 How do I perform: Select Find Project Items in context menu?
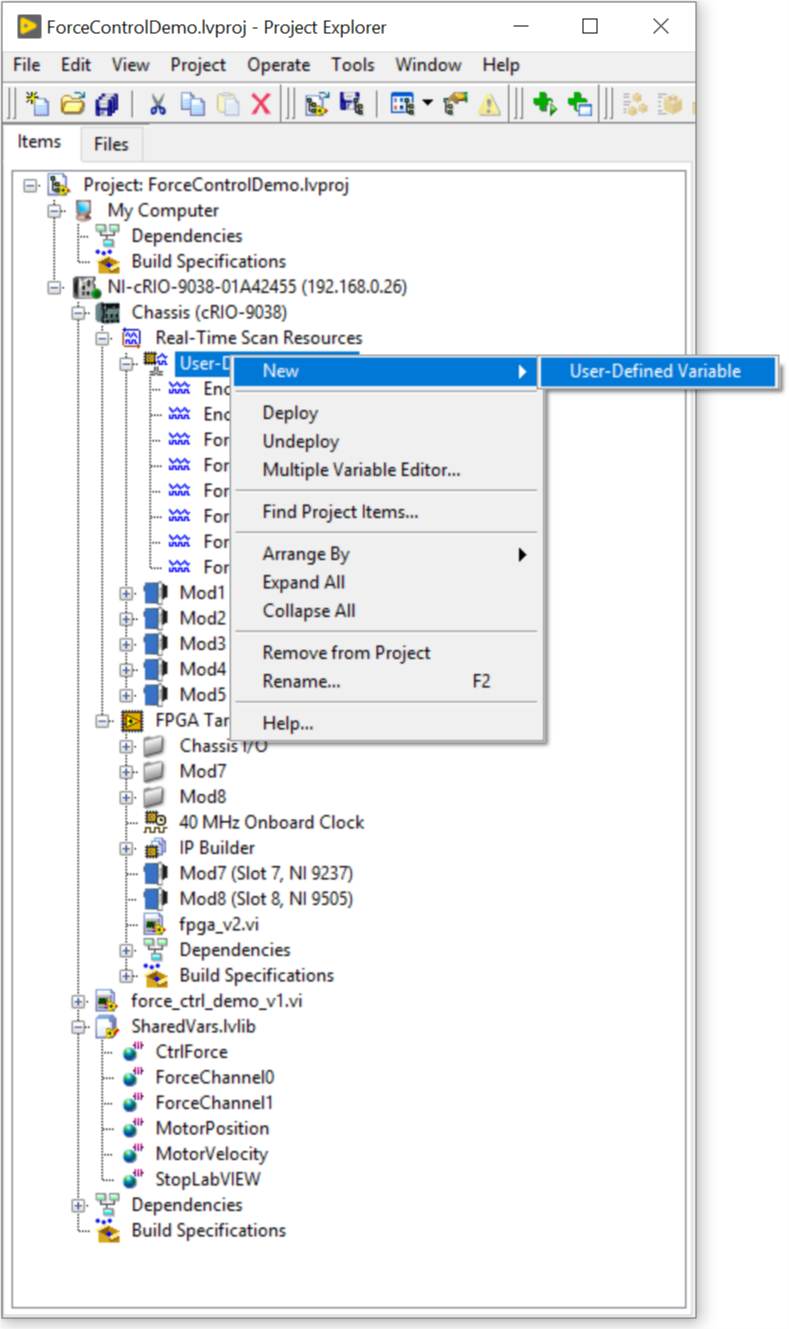click(388, 512)
